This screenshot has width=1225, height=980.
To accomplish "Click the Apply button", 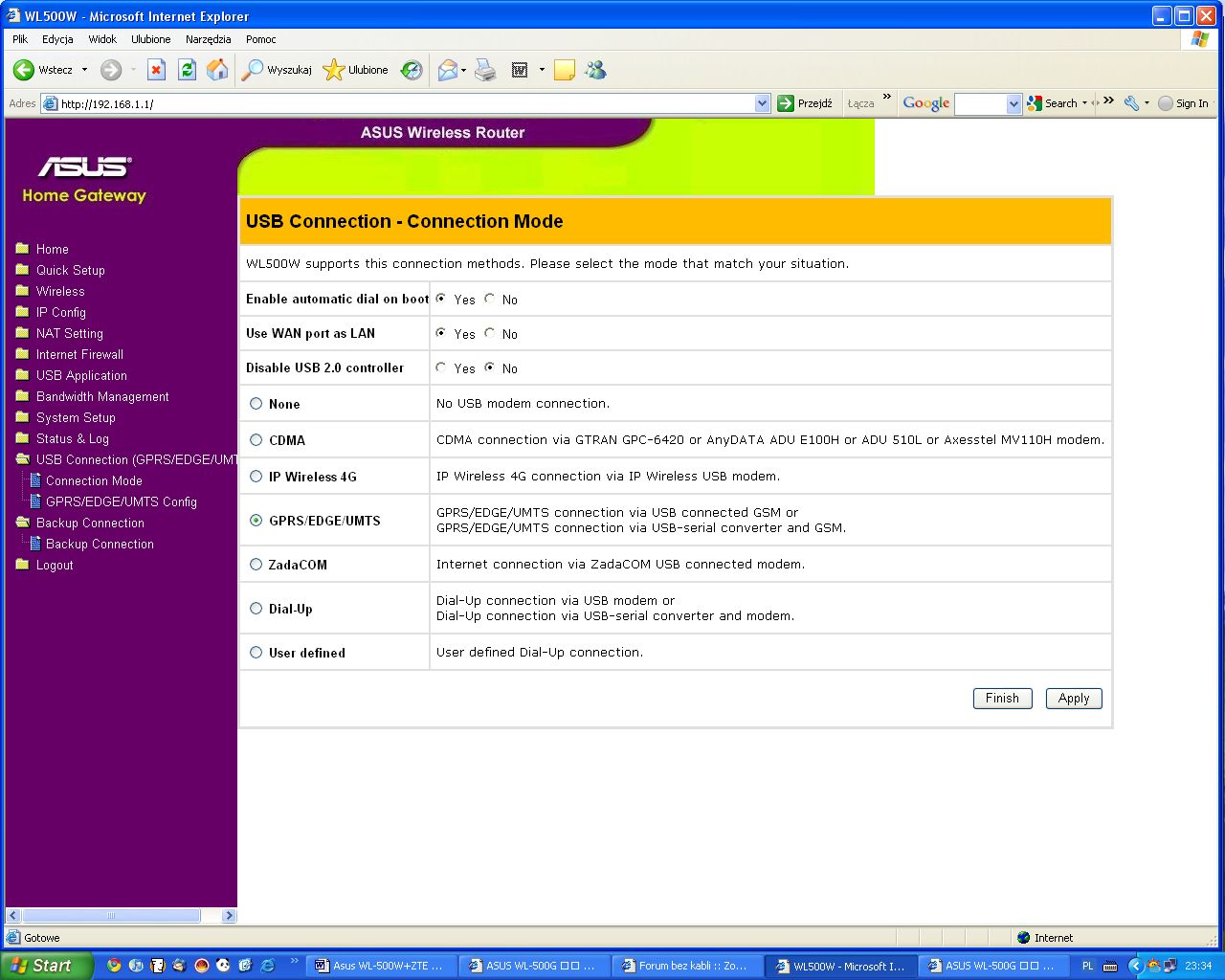I will (x=1074, y=699).
